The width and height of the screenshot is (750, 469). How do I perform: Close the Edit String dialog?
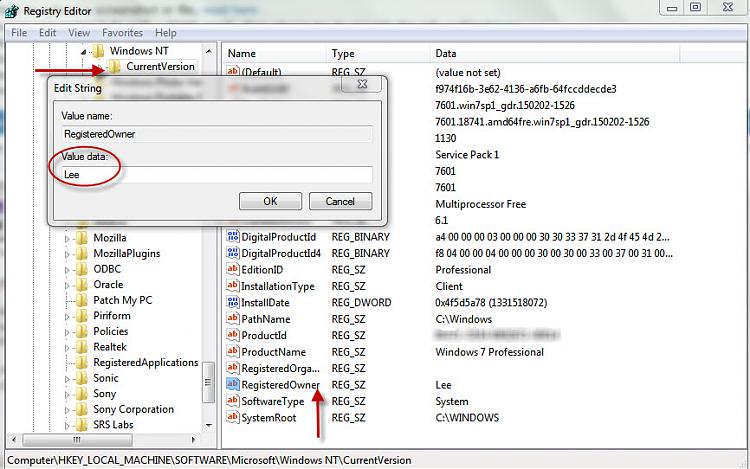point(362,85)
